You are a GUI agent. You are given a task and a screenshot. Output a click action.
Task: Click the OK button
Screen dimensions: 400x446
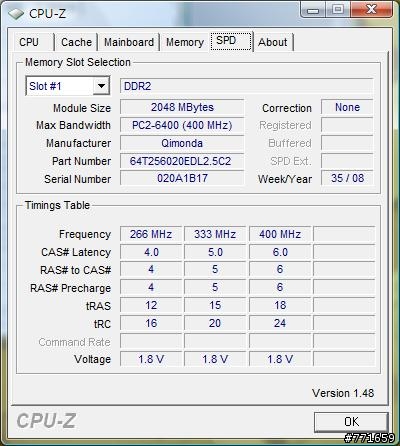coord(351,422)
